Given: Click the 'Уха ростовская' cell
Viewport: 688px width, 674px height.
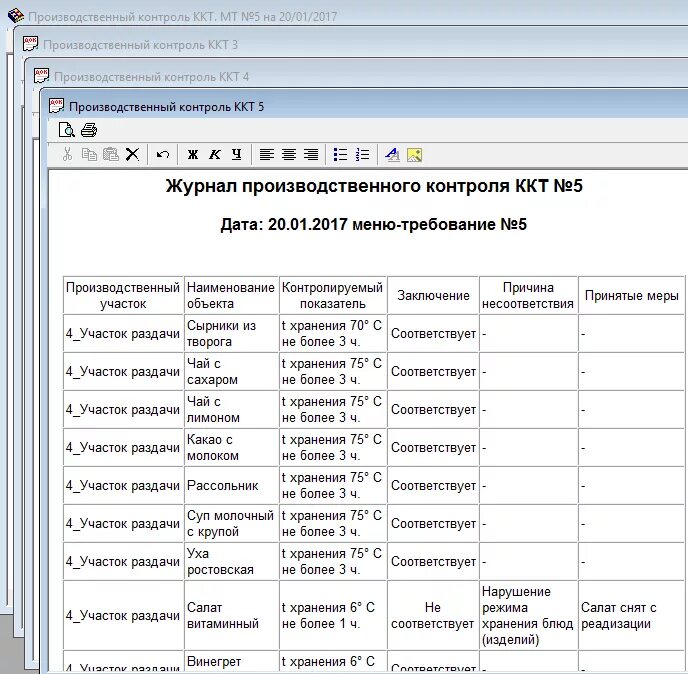Looking at the screenshot, I should [x=231, y=561].
